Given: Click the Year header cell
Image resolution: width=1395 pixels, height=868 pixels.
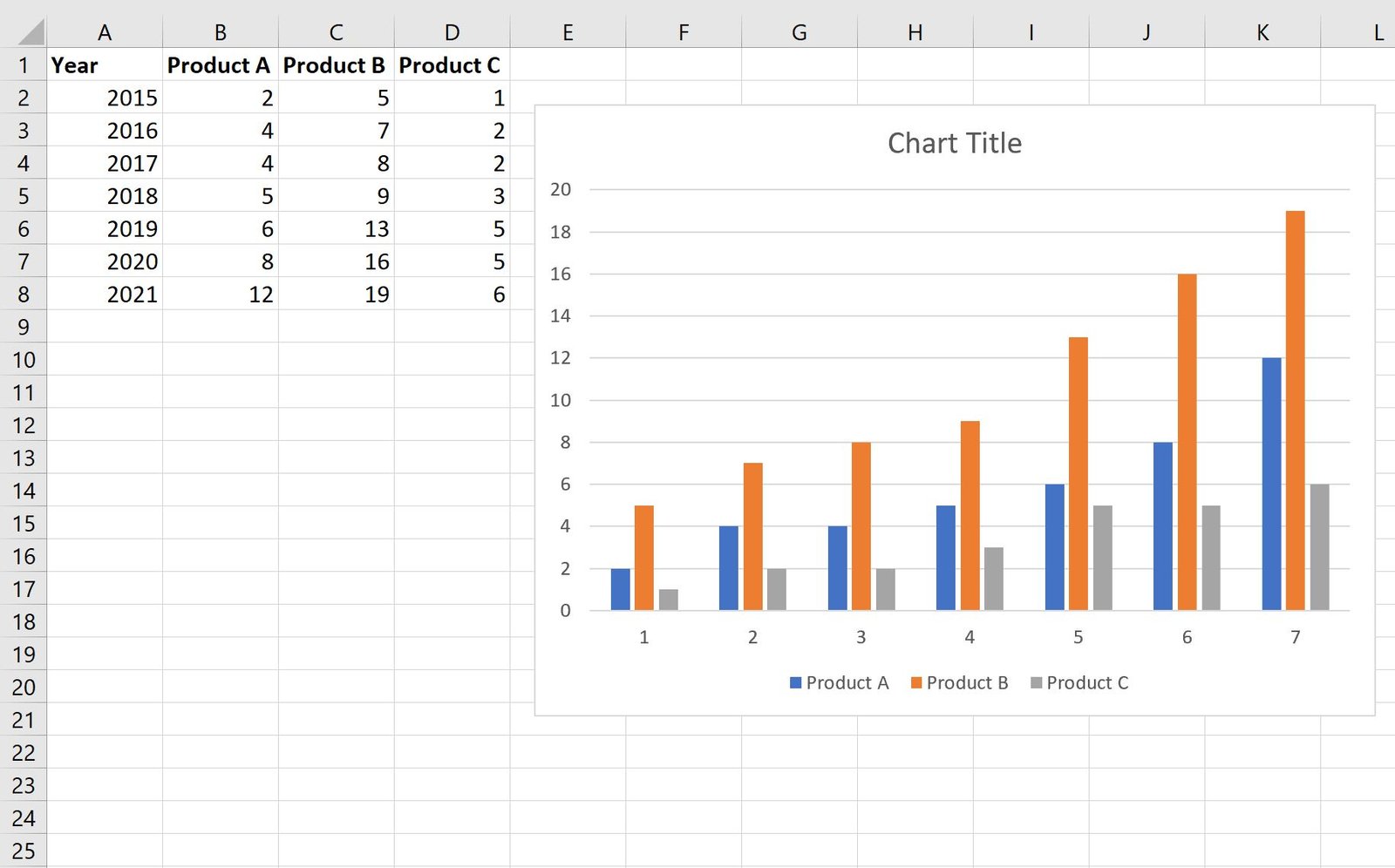Looking at the screenshot, I should [x=105, y=65].
